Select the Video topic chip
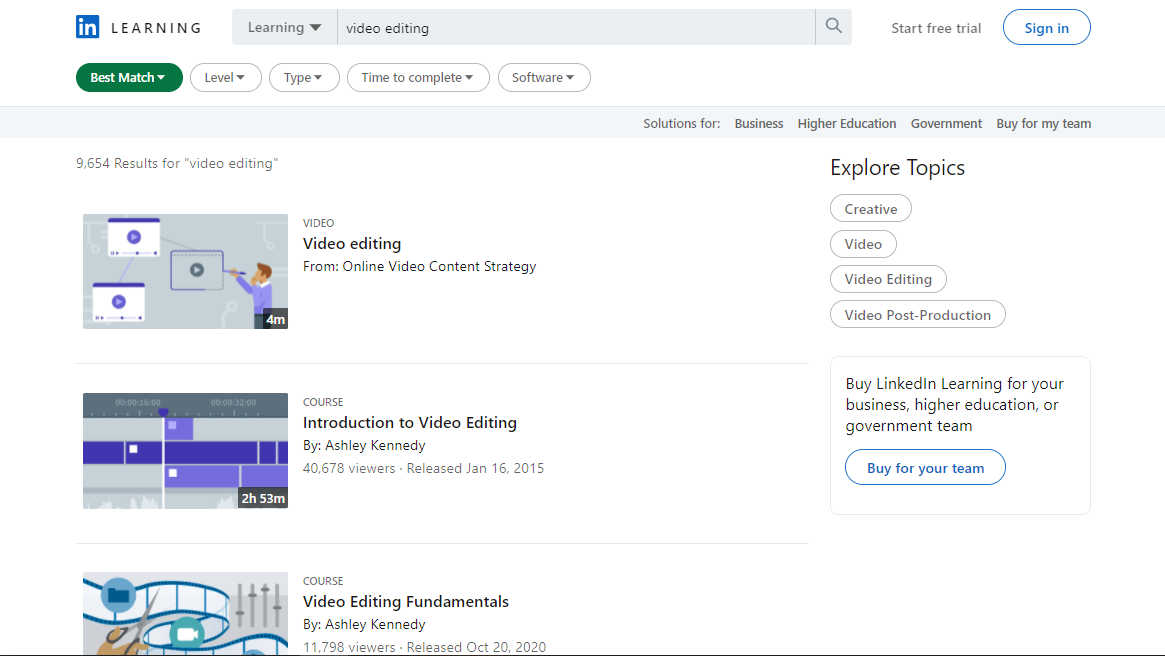 point(863,244)
